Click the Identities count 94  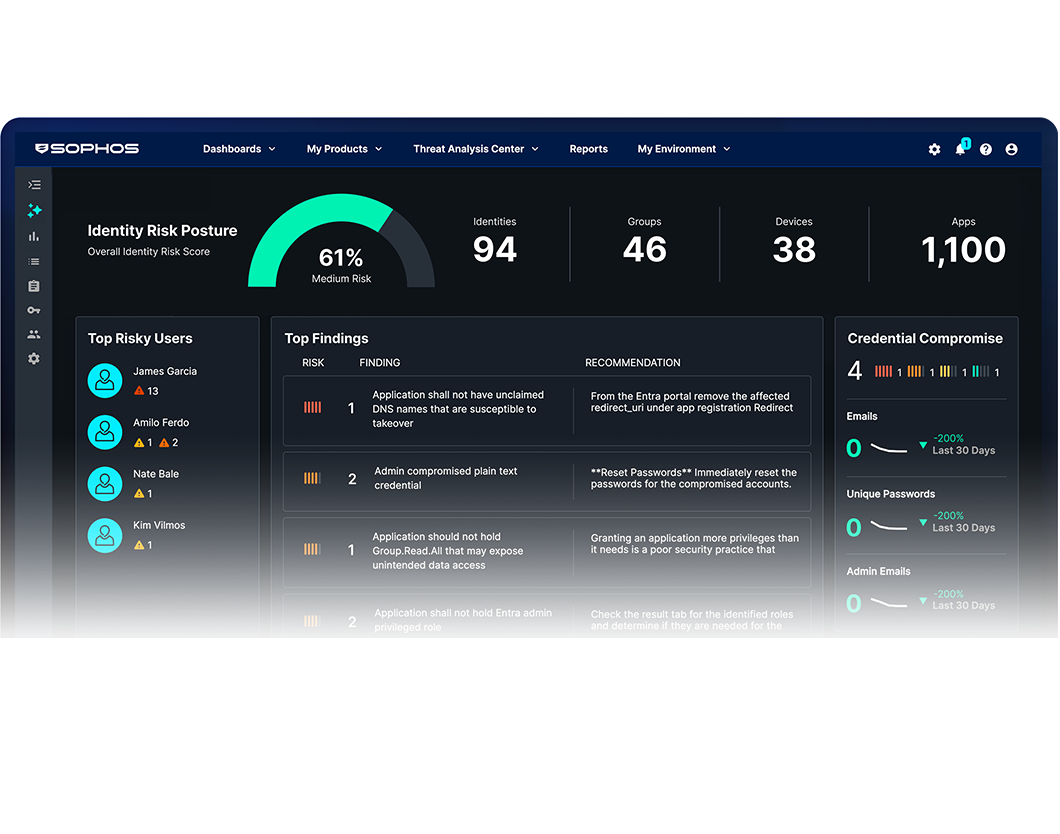(x=495, y=249)
